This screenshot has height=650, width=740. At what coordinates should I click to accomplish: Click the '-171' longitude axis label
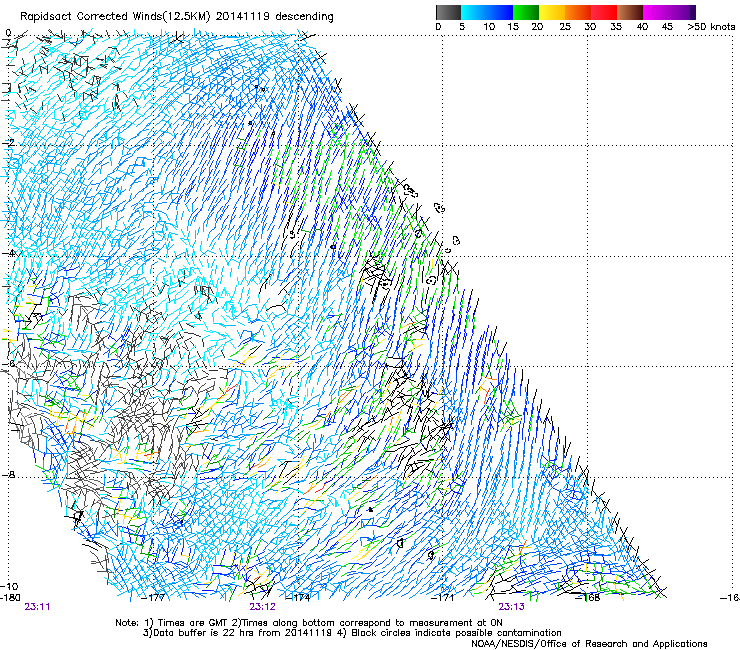(443, 598)
